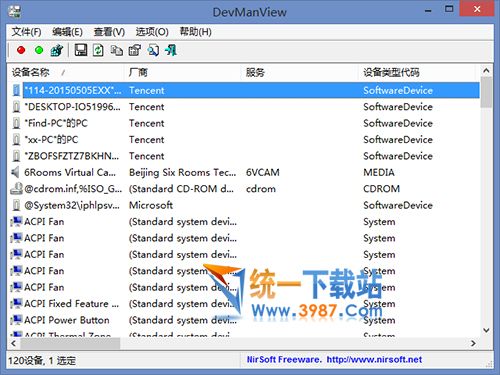Click the NirSoft Freeware status bar text
The image size is (500, 375).
(x=284, y=360)
